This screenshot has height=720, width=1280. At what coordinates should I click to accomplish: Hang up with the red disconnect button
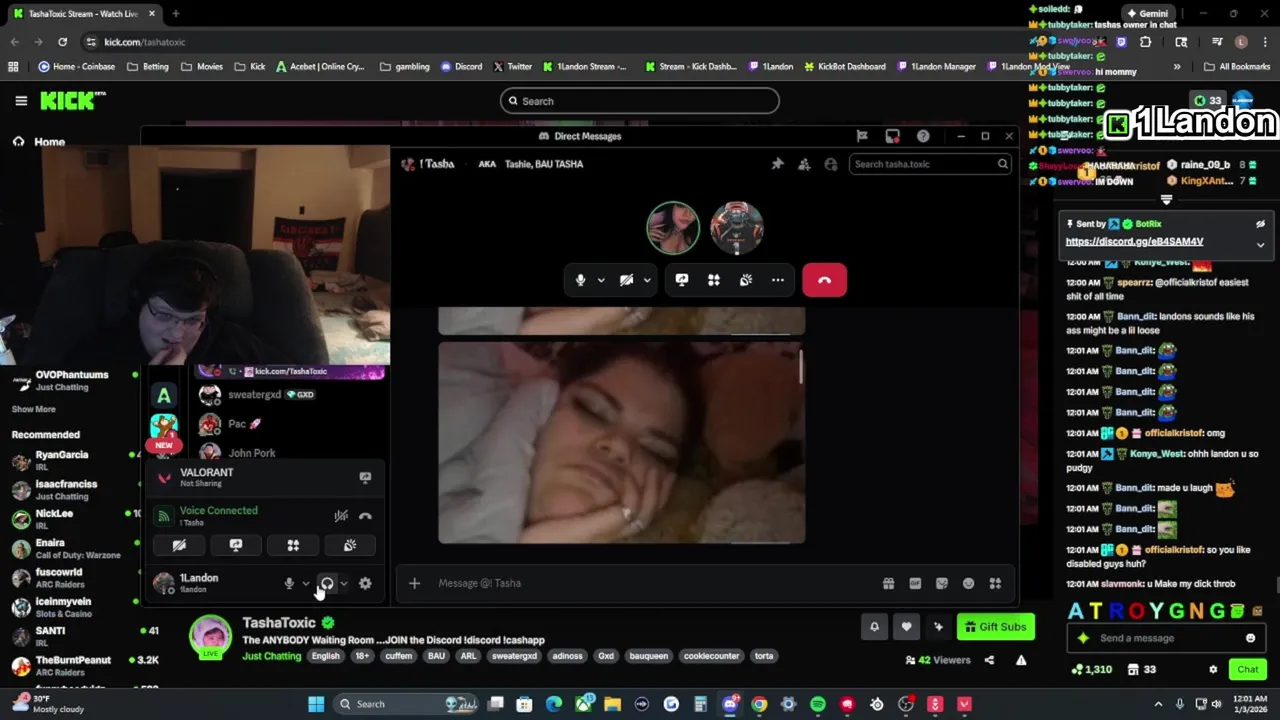(x=824, y=280)
